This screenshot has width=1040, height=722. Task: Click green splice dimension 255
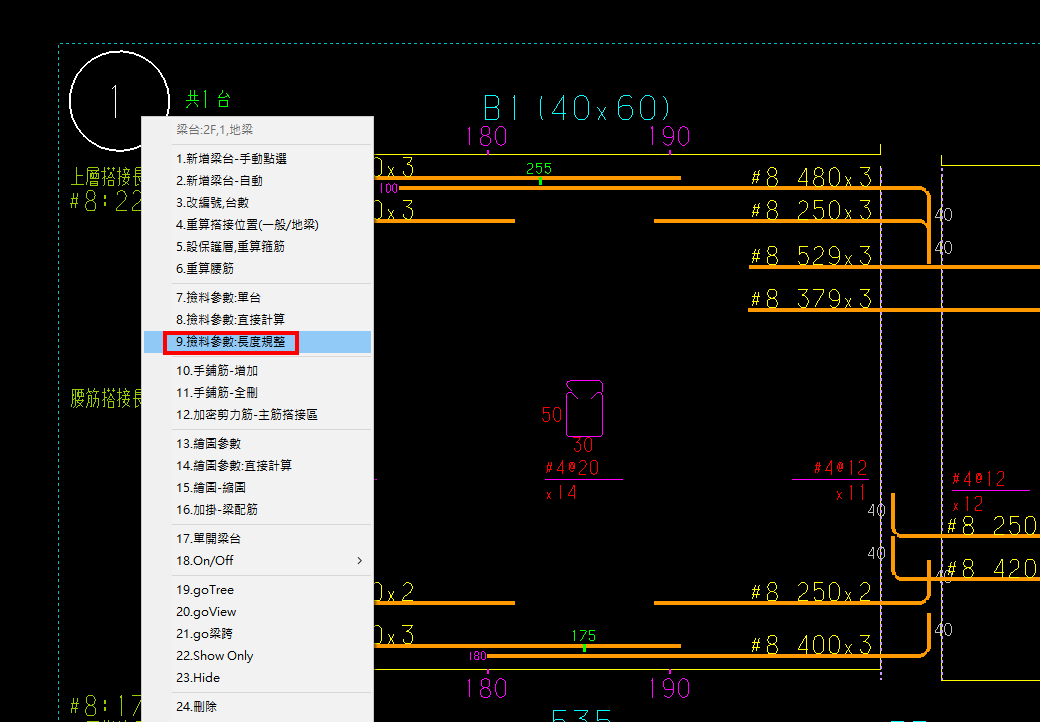click(x=539, y=168)
